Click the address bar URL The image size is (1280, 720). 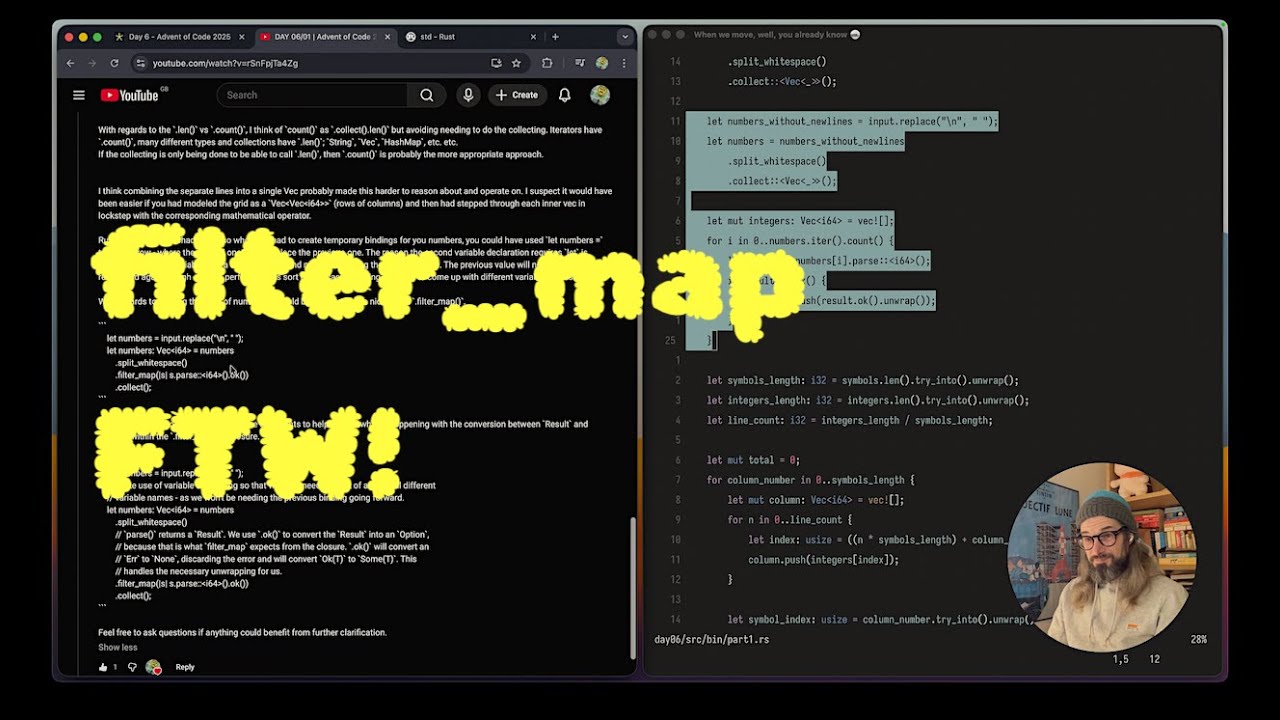click(x=225, y=63)
